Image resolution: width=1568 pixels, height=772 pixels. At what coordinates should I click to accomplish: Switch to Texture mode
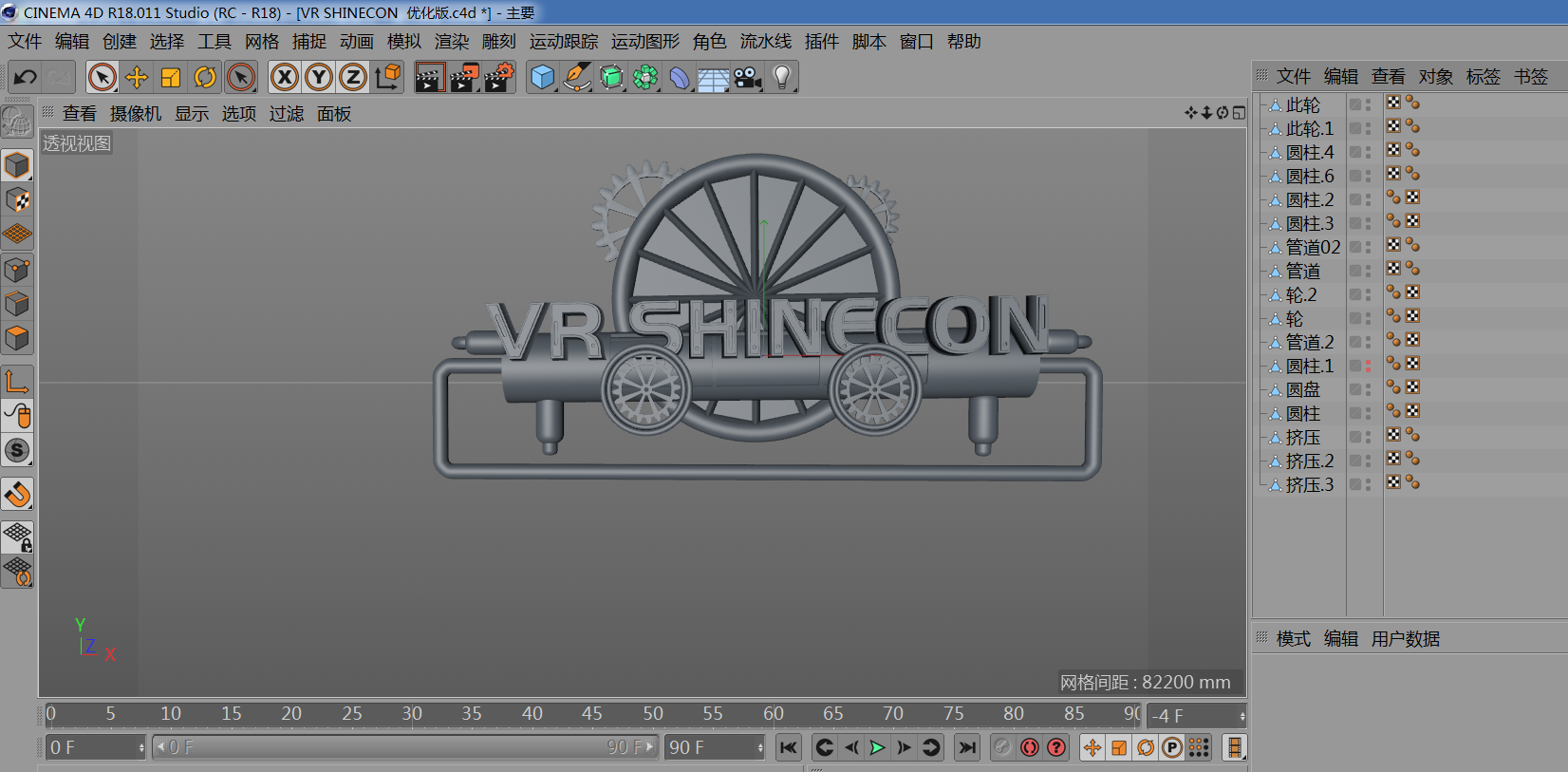point(17,199)
